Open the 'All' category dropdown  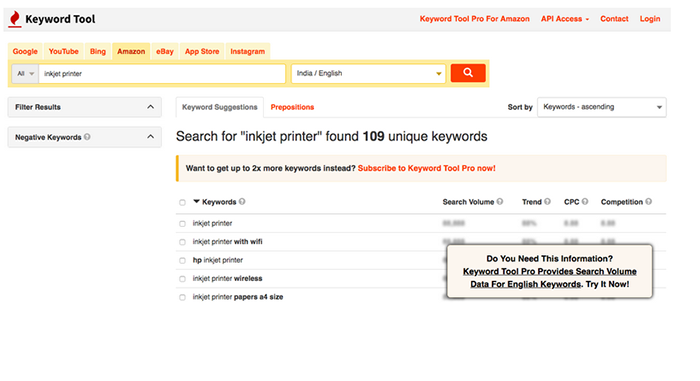click(25, 74)
